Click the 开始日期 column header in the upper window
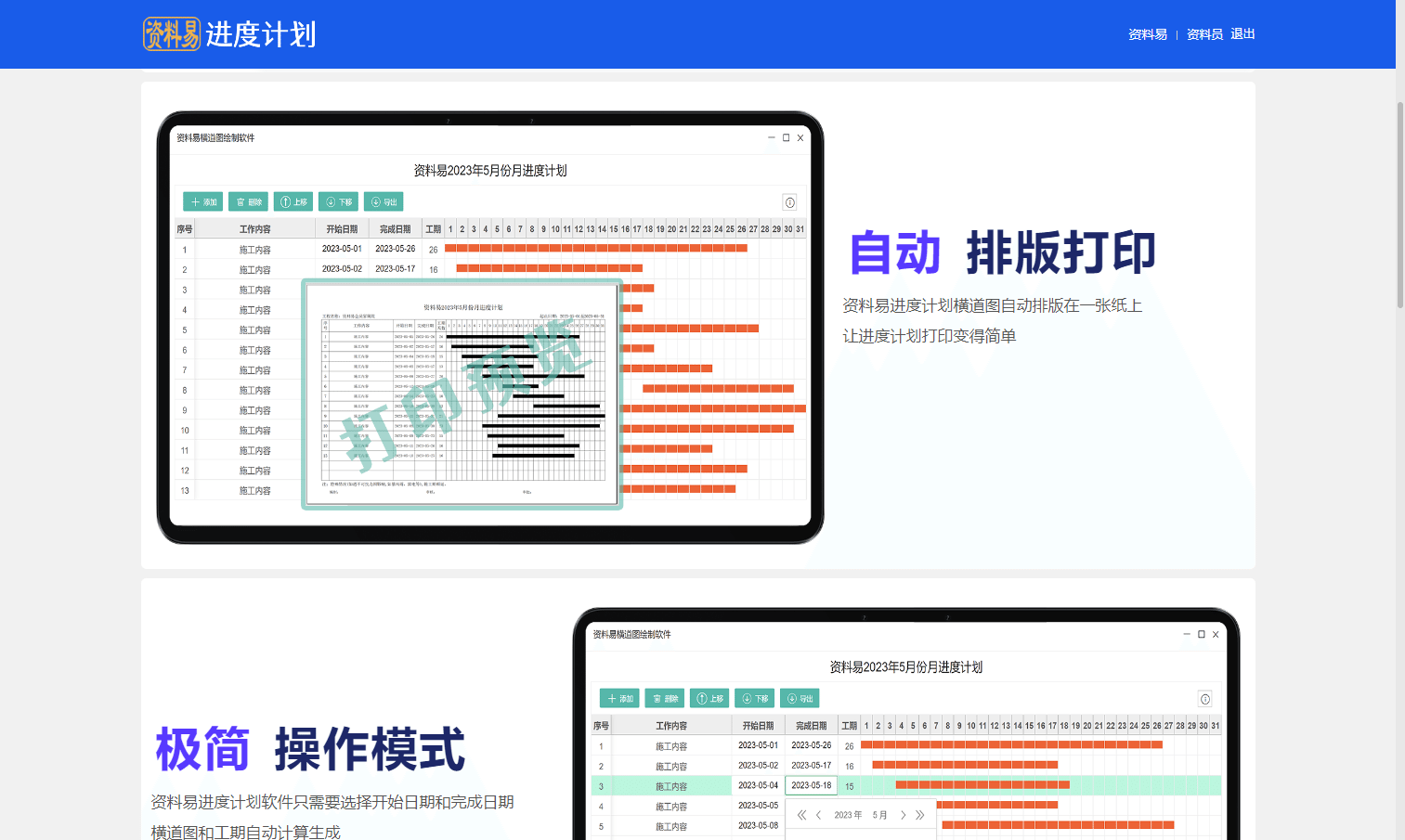 pyautogui.click(x=342, y=229)
